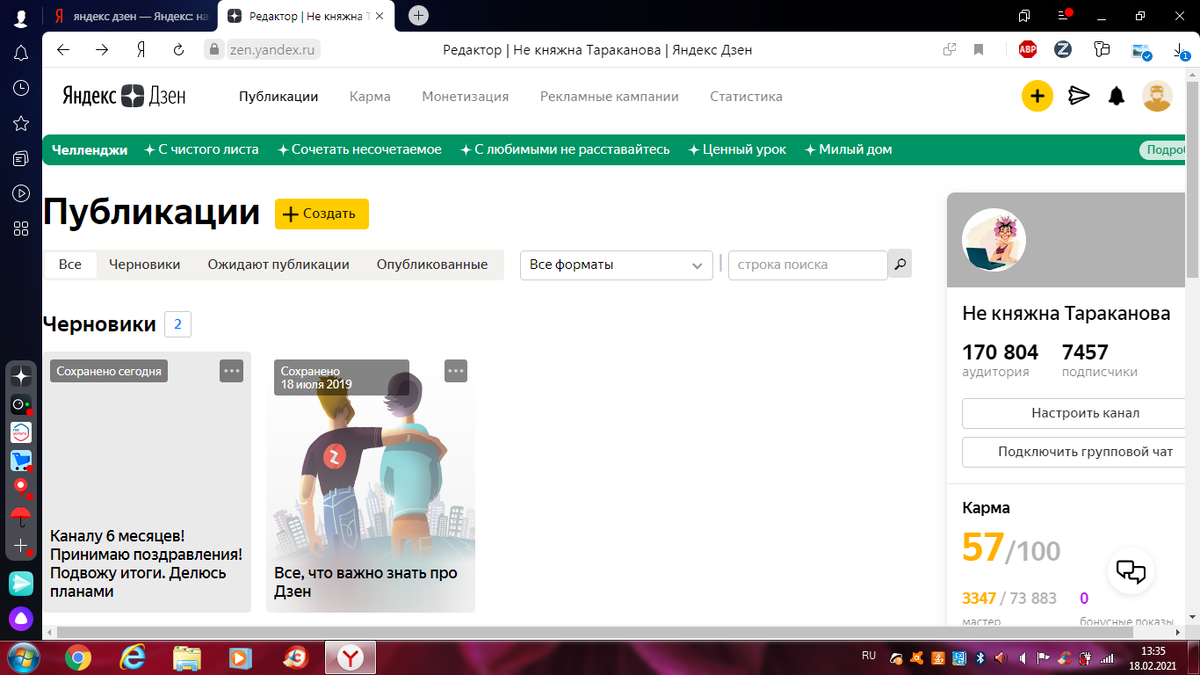Open the Все форматы dropdown
Viewport: 1200px width, 675px height.
pyautogui.click(x=616, y=265)
